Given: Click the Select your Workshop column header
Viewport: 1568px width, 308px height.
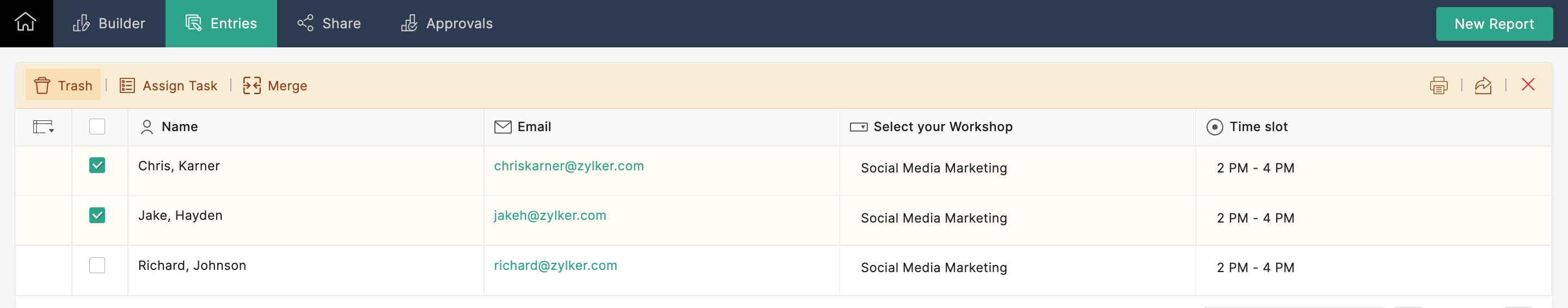Looking at the screenshot, I should [942, 127].
